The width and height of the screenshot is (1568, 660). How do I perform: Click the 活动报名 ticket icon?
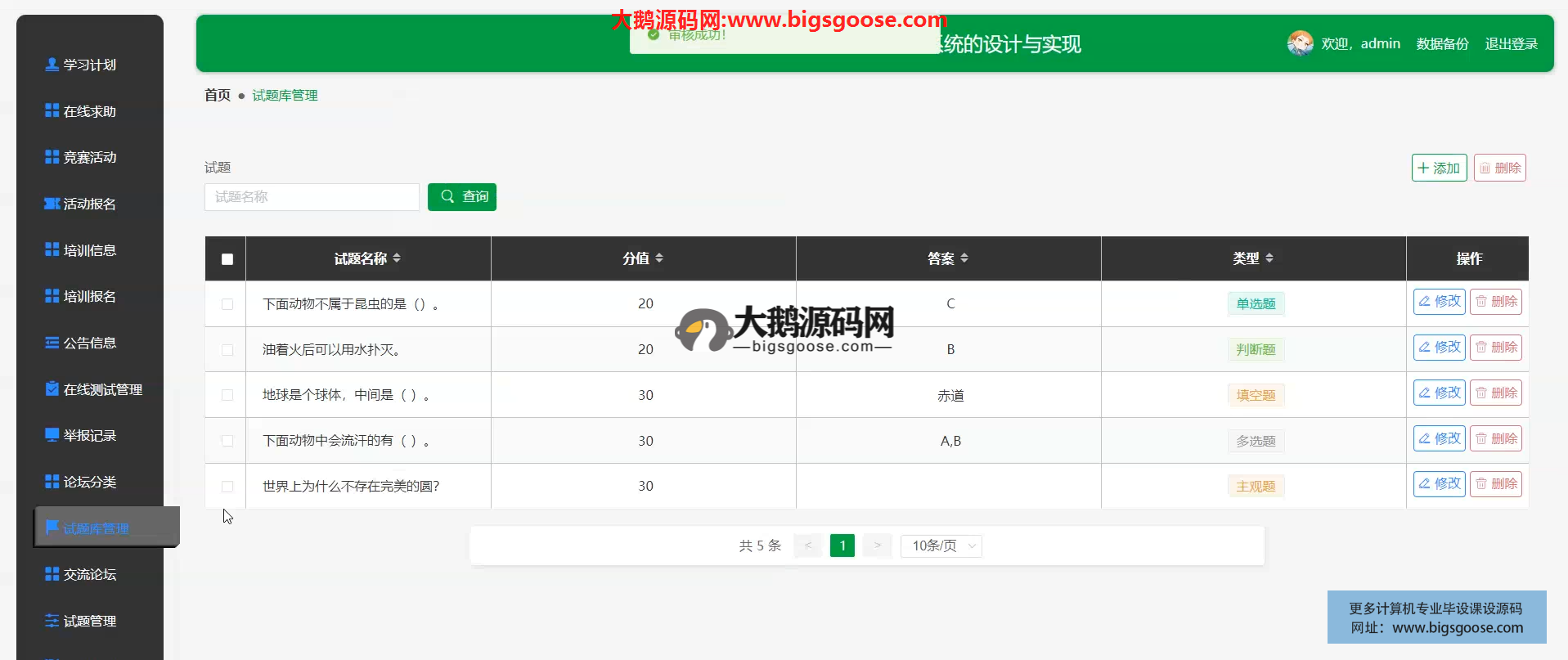[x=52, y=204]
